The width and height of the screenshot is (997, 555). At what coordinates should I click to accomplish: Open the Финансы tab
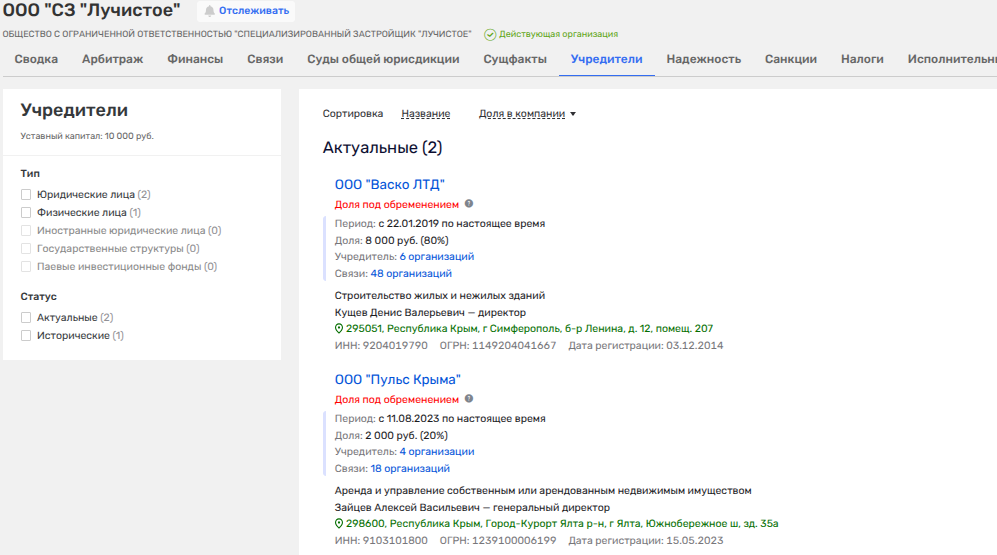coord(195,59)
